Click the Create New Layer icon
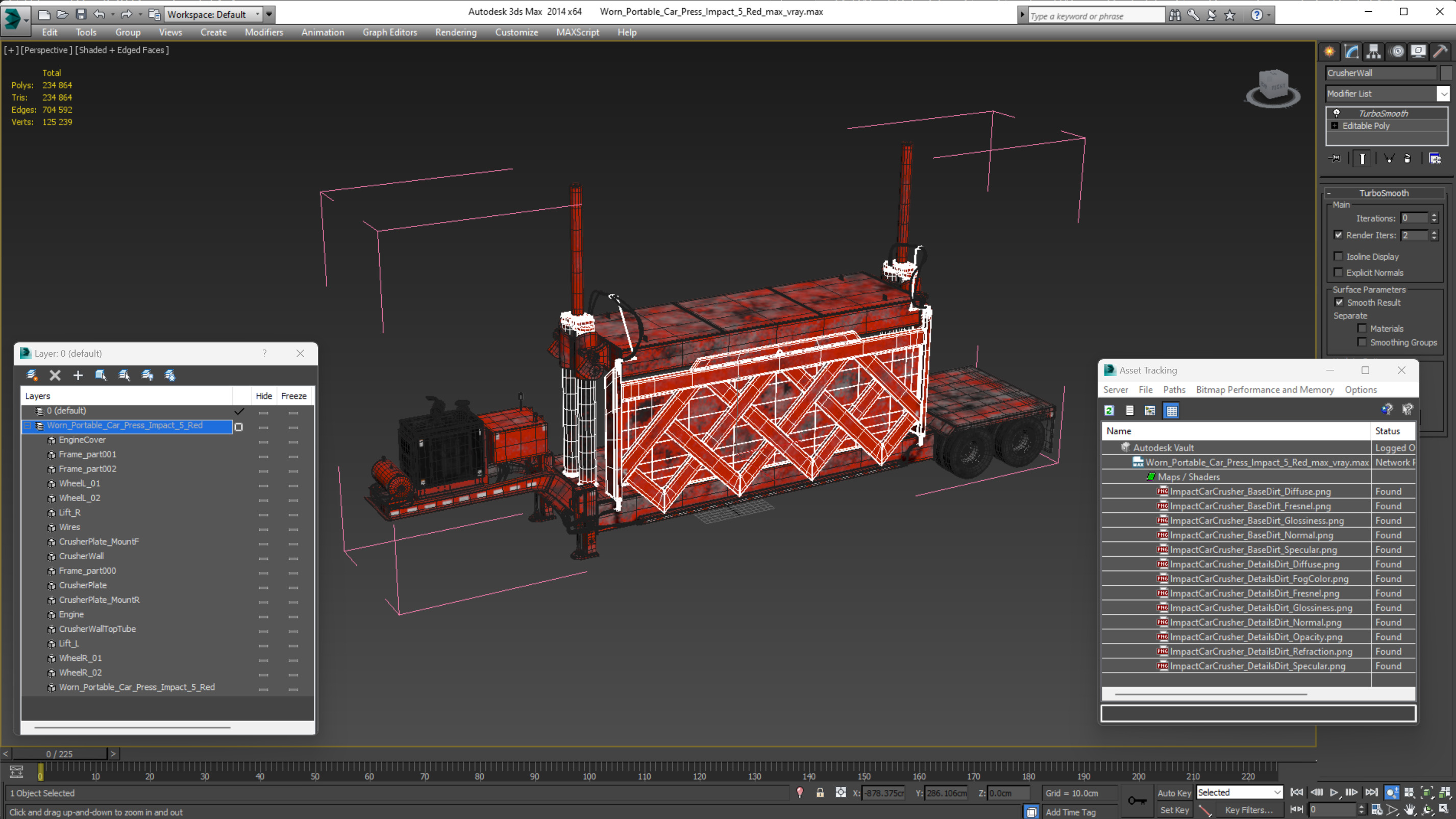Screen dimensions: 1456x819 coord(32,375)
